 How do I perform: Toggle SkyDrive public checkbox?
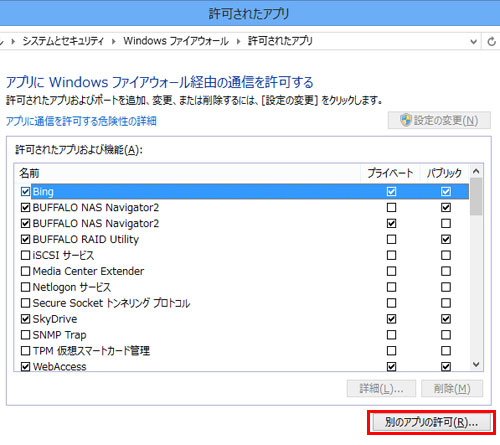point(446,319)
